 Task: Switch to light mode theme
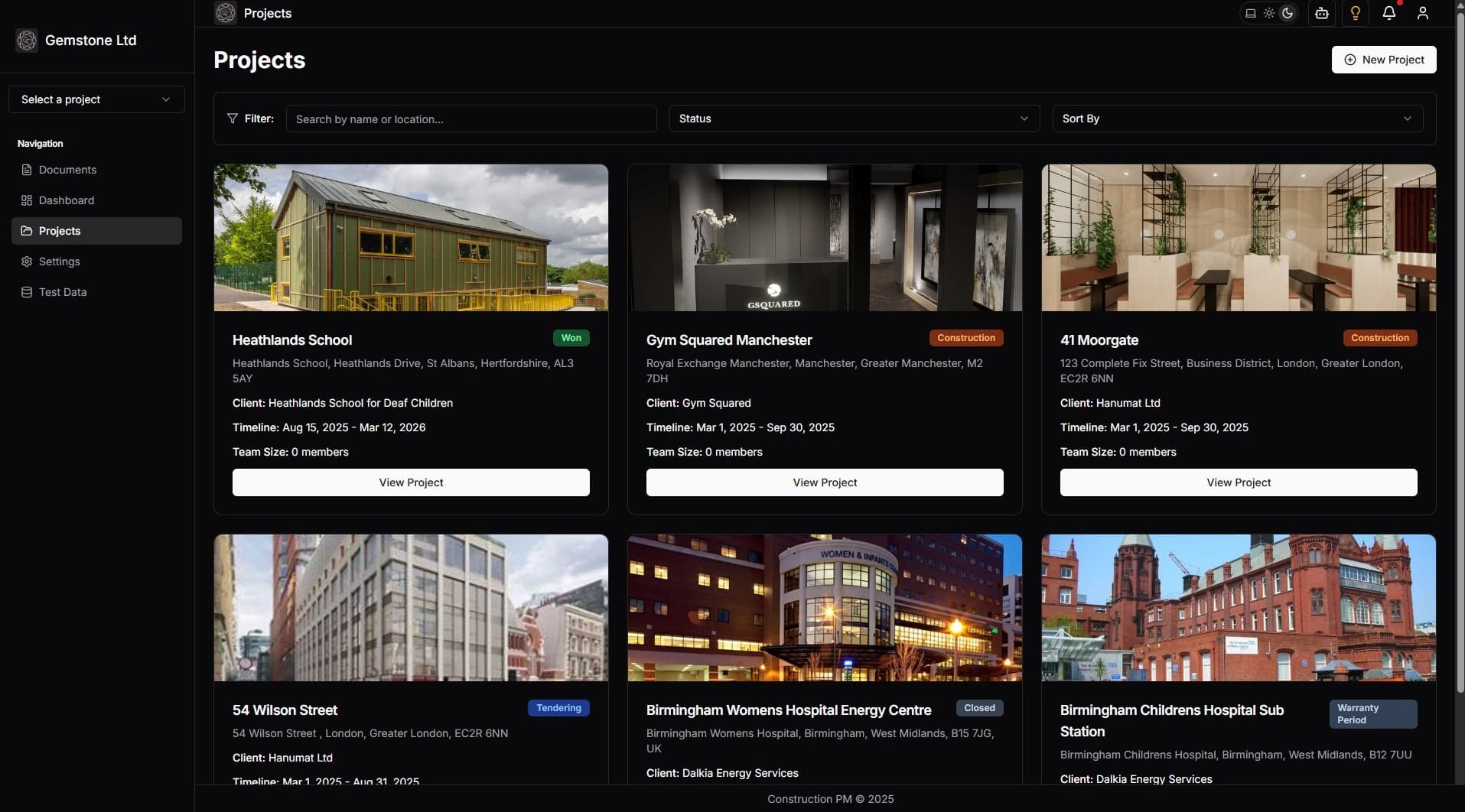pyautogui.click(x=1270, y=13)
